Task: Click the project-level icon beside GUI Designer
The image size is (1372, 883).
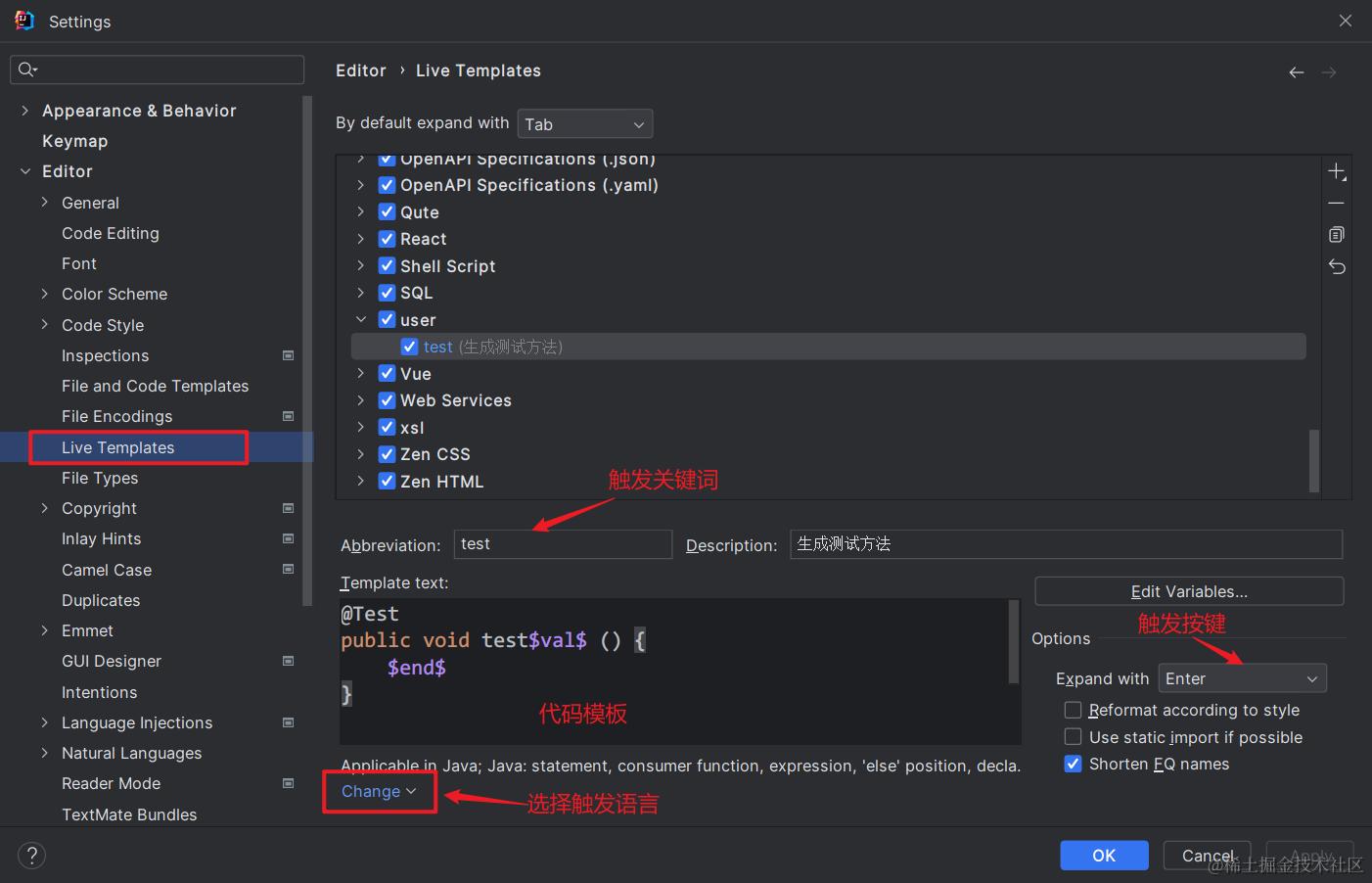Action: point(289,661)
